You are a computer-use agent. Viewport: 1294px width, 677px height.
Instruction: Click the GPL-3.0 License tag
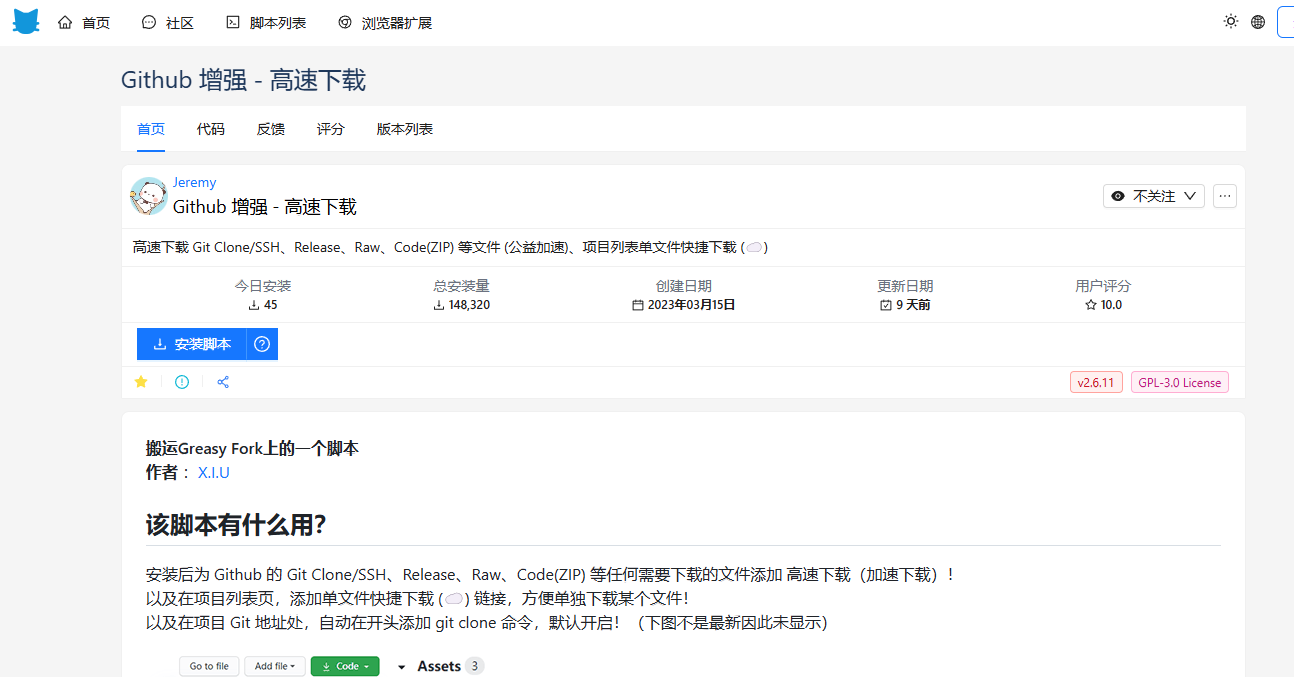[1180, 382]
